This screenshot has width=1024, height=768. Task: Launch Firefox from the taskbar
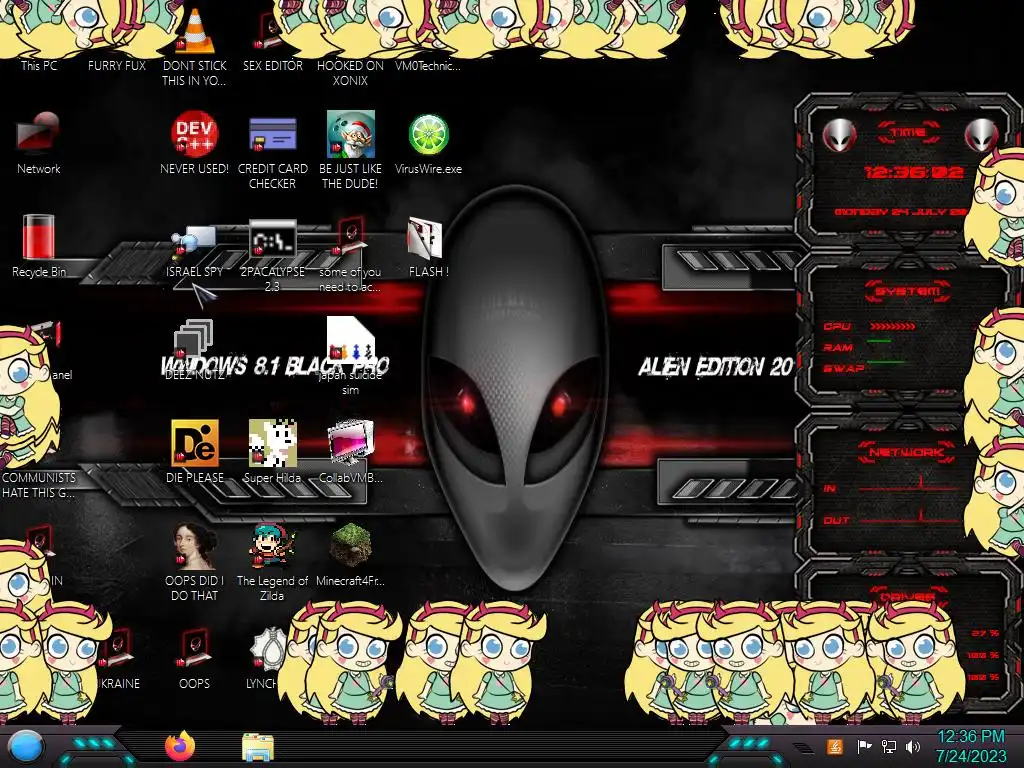[180, 746]
